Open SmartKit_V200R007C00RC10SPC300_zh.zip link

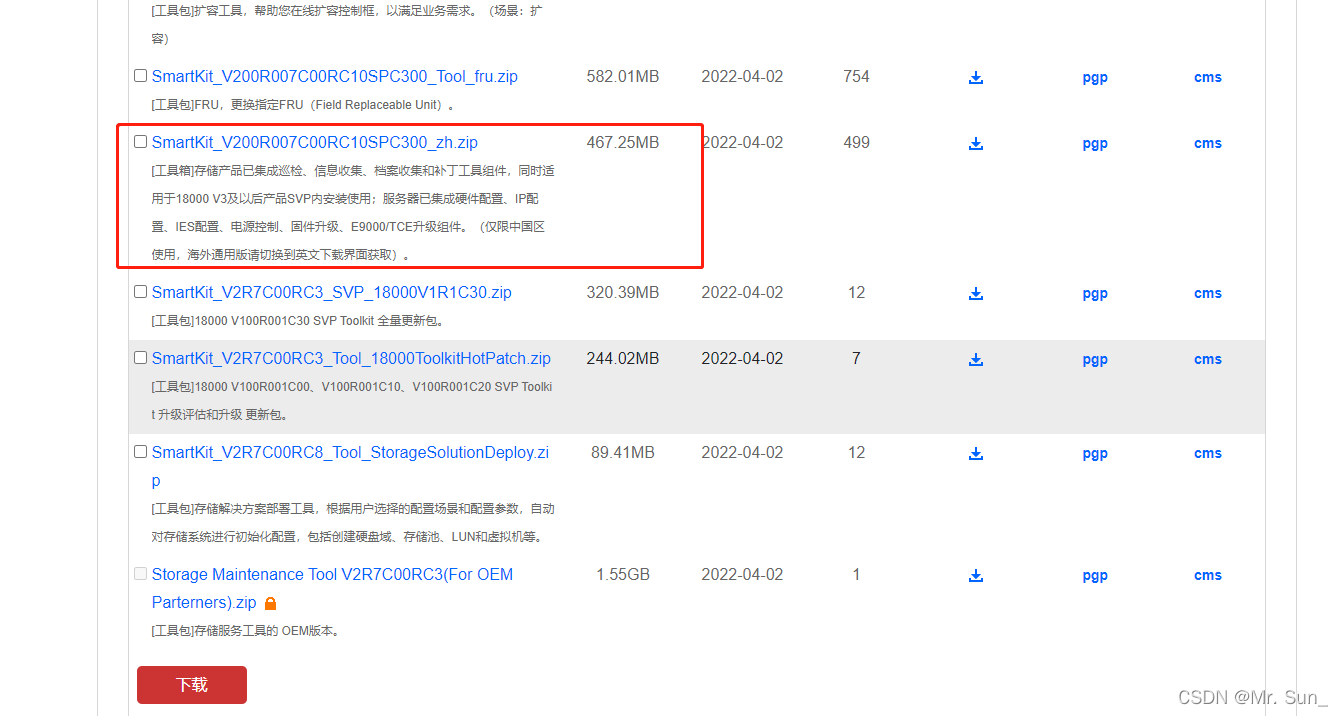(315, 143)
